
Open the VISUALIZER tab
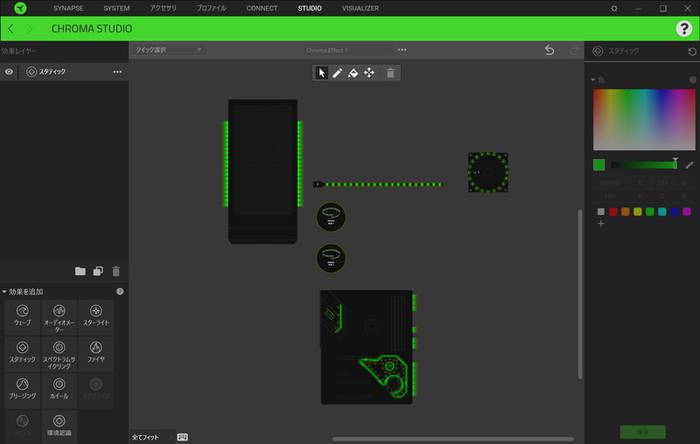[360, 8]
